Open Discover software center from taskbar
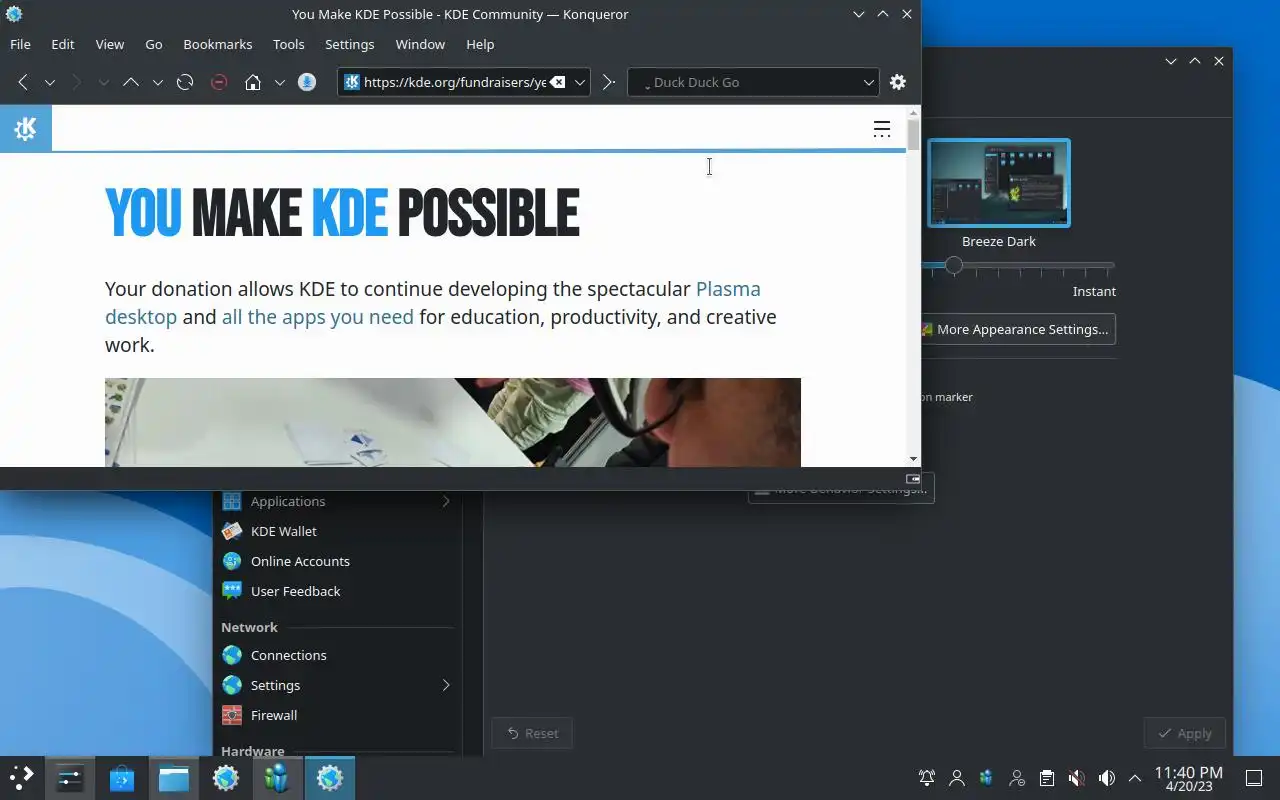The width and height of the screenshot is (1280, 800). coord(122,778)
